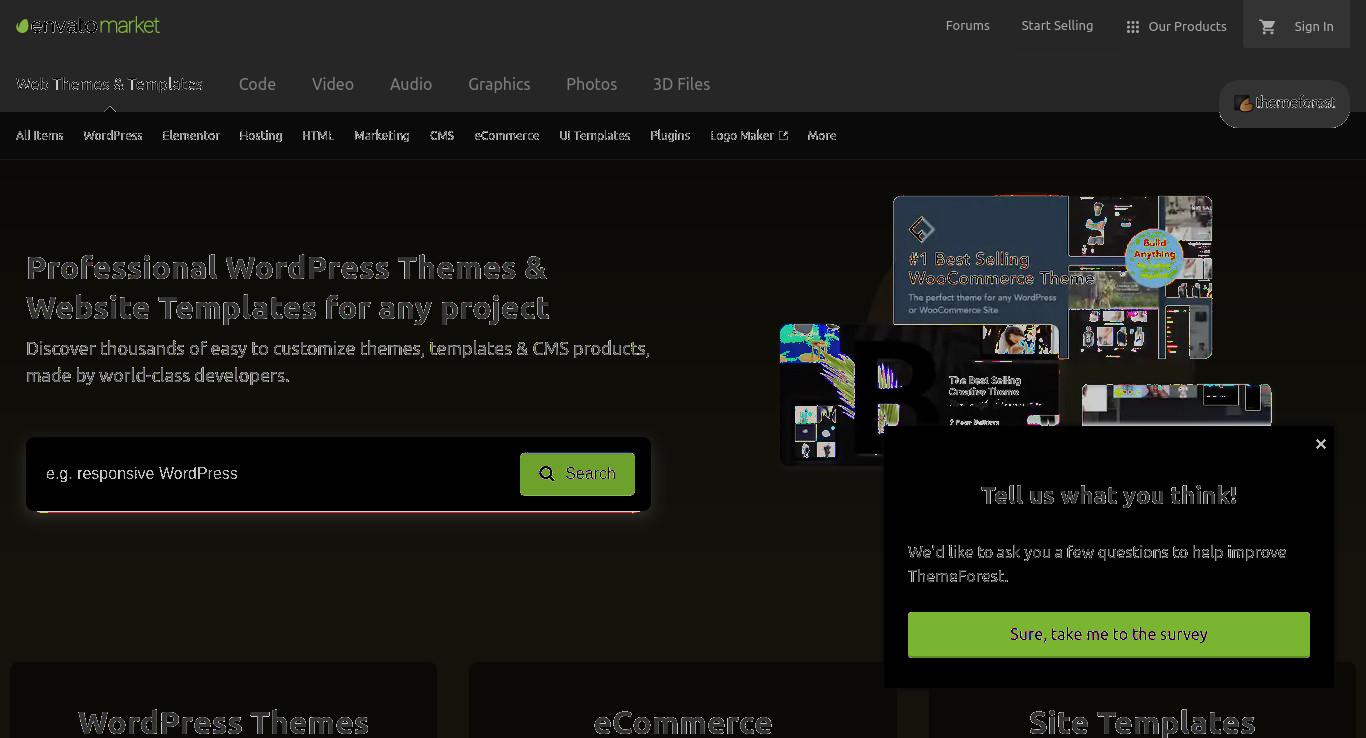Select eCommerce in the submenu
This screenshot has height=738, width=1366.
506,135
